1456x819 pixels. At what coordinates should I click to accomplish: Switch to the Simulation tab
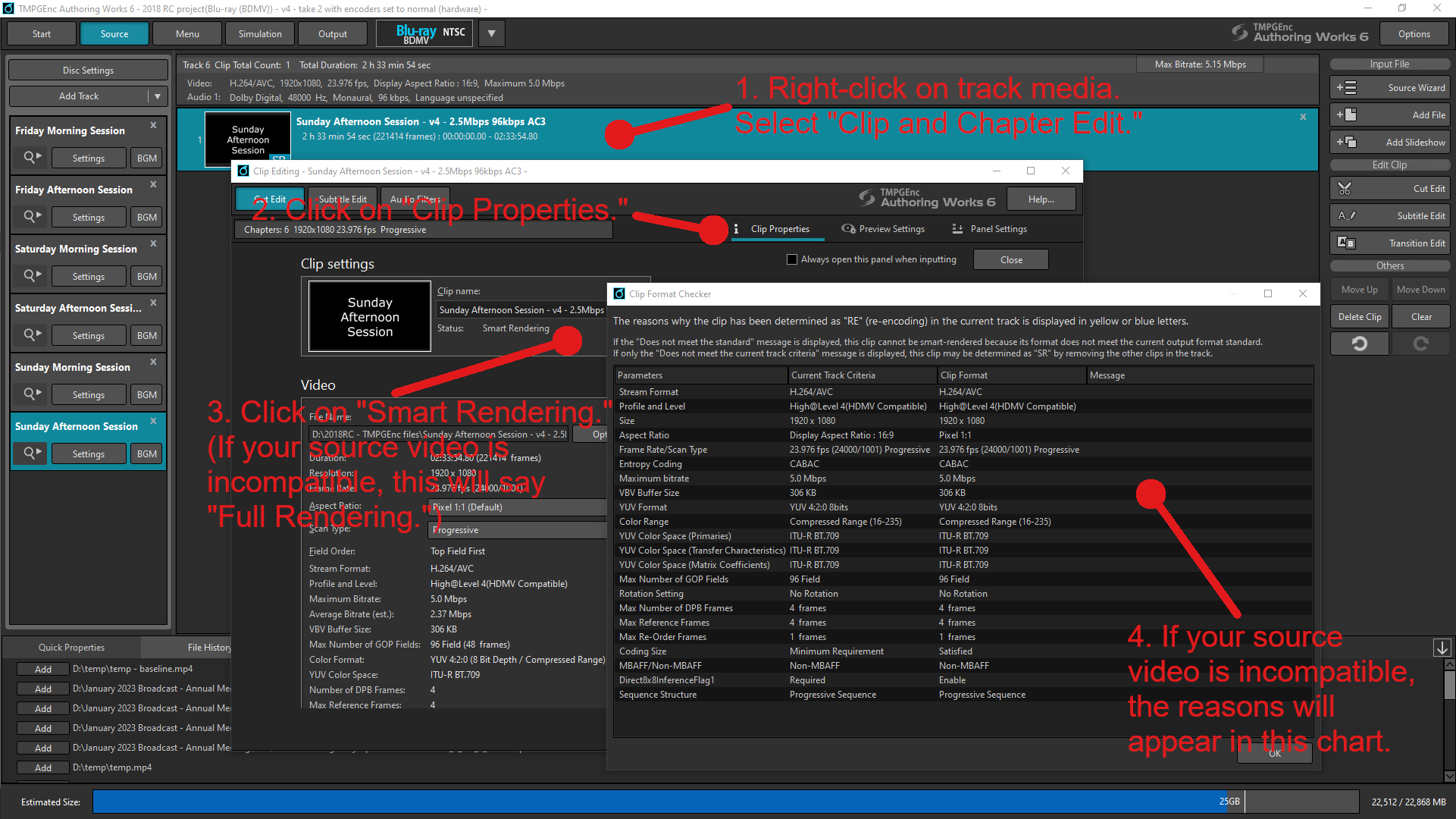(x=260, y=33)
